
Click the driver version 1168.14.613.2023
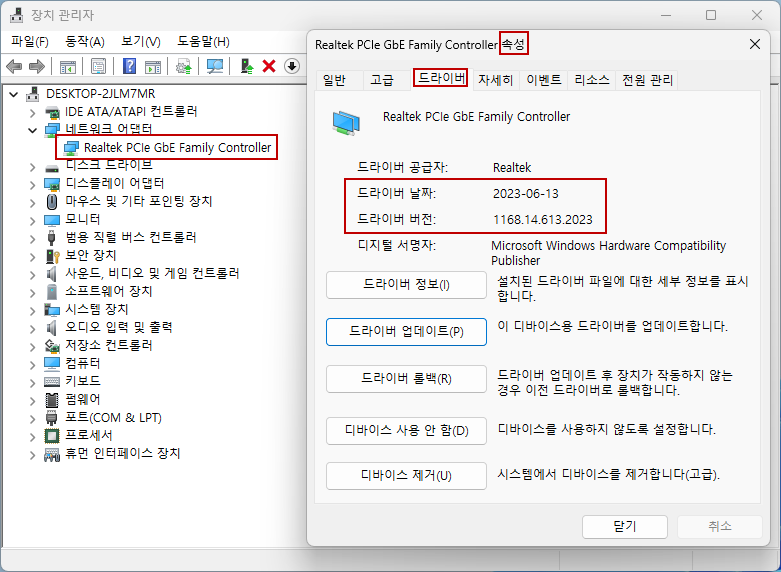tap(542, 220)
